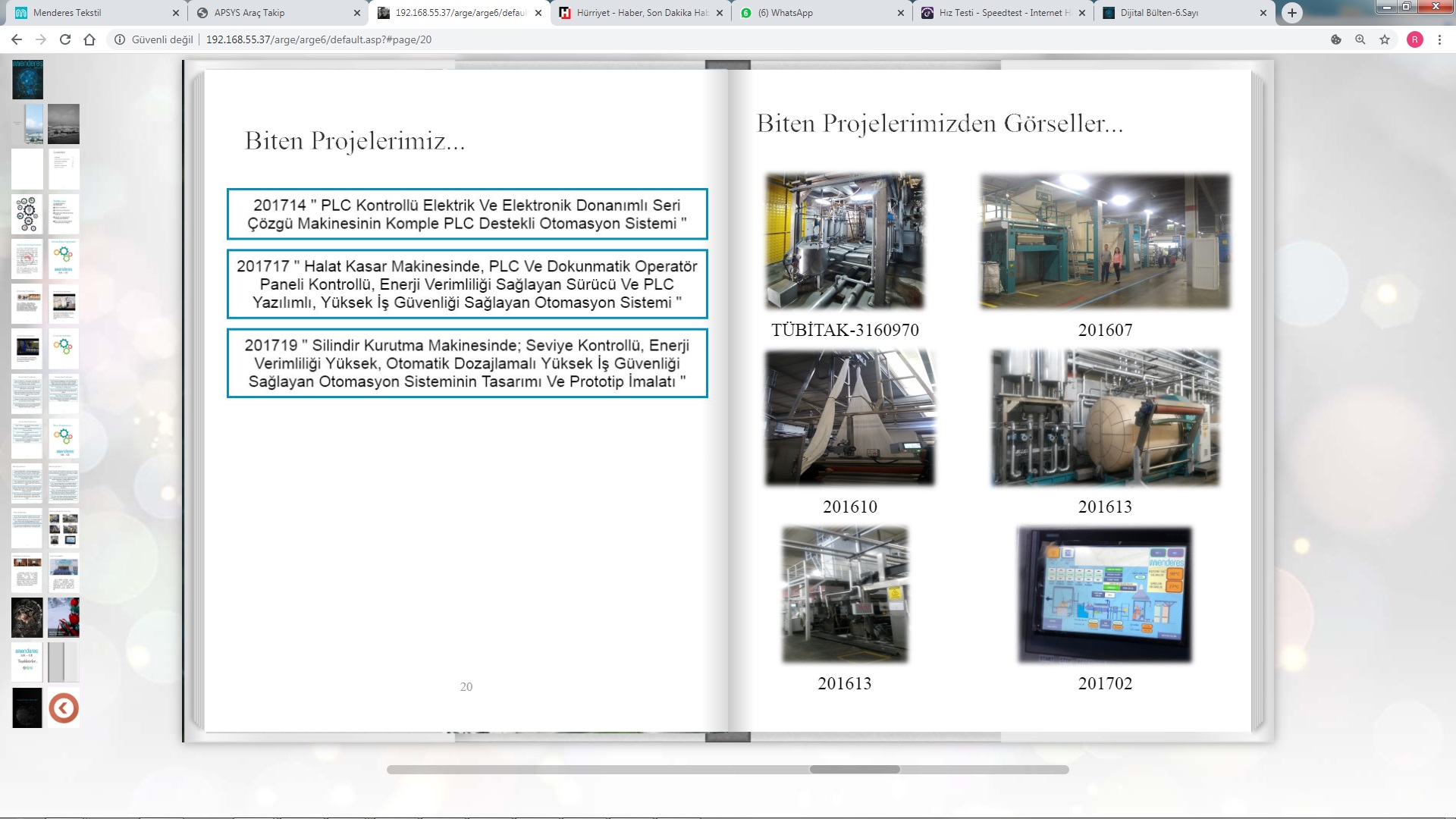Image resolution: width=1456 pixels, height=819 pixels.
Task: Click the orange back circle thumbnail
Action: [64, 708]
